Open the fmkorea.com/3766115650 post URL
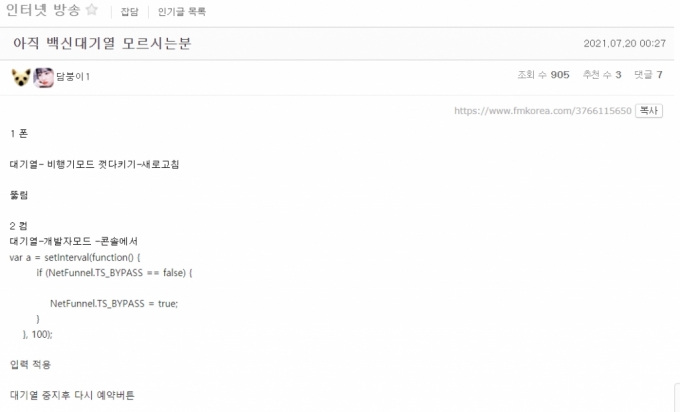 [x=543, y=111]
